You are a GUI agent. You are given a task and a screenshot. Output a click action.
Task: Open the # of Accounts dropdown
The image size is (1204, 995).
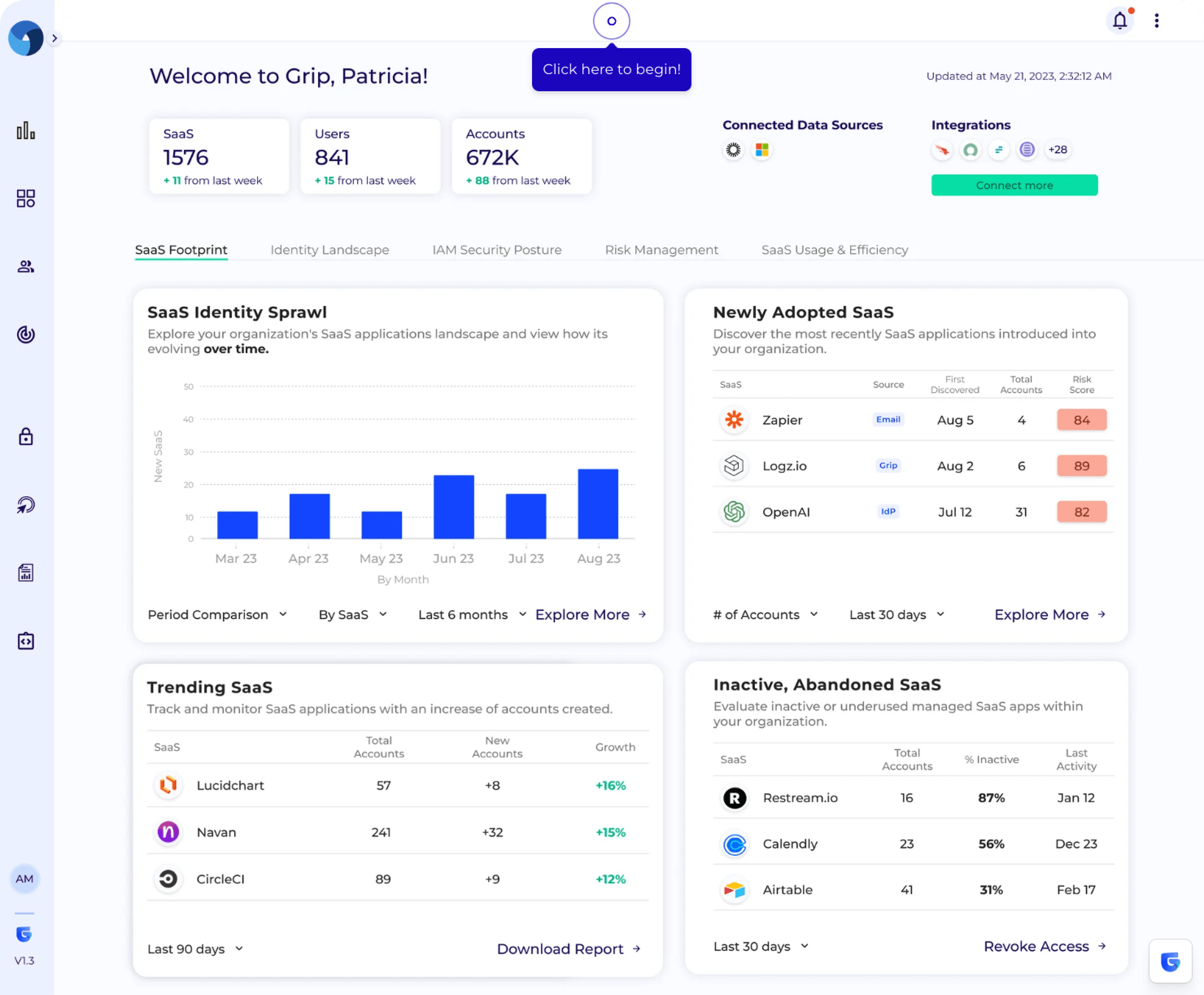point(765,614)
